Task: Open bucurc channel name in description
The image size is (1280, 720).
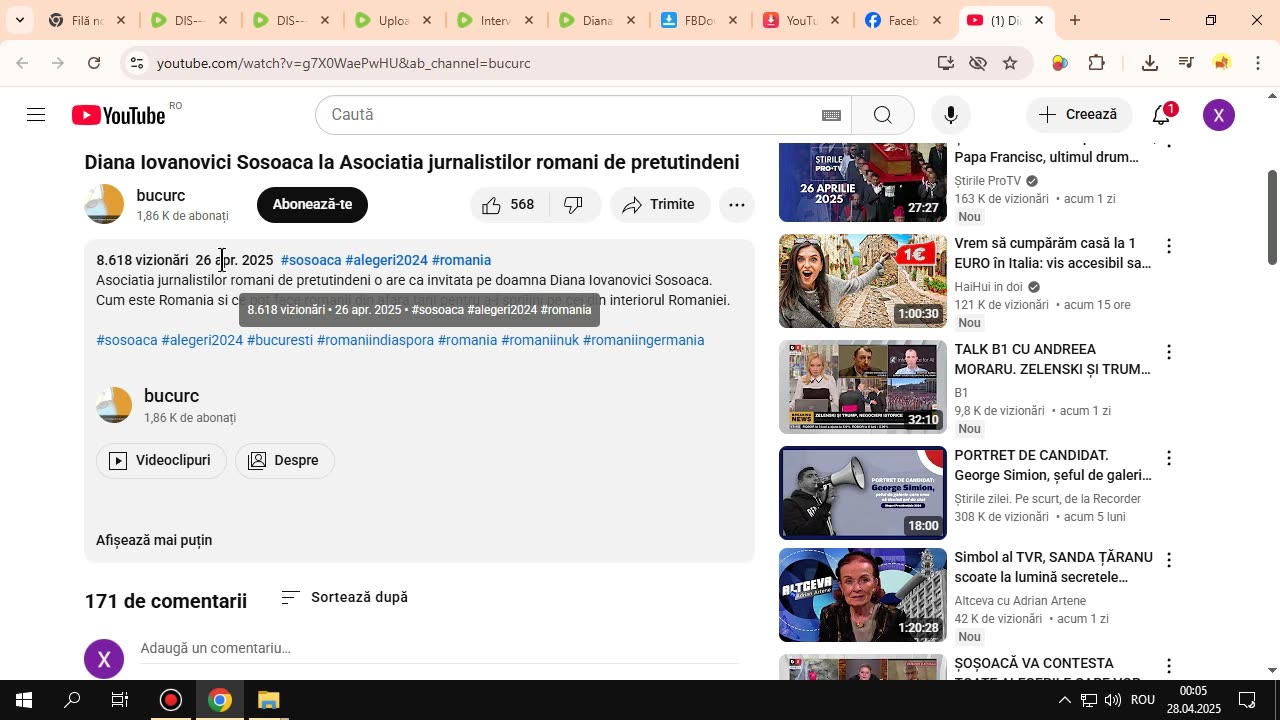Action: [x=171, y=396]
